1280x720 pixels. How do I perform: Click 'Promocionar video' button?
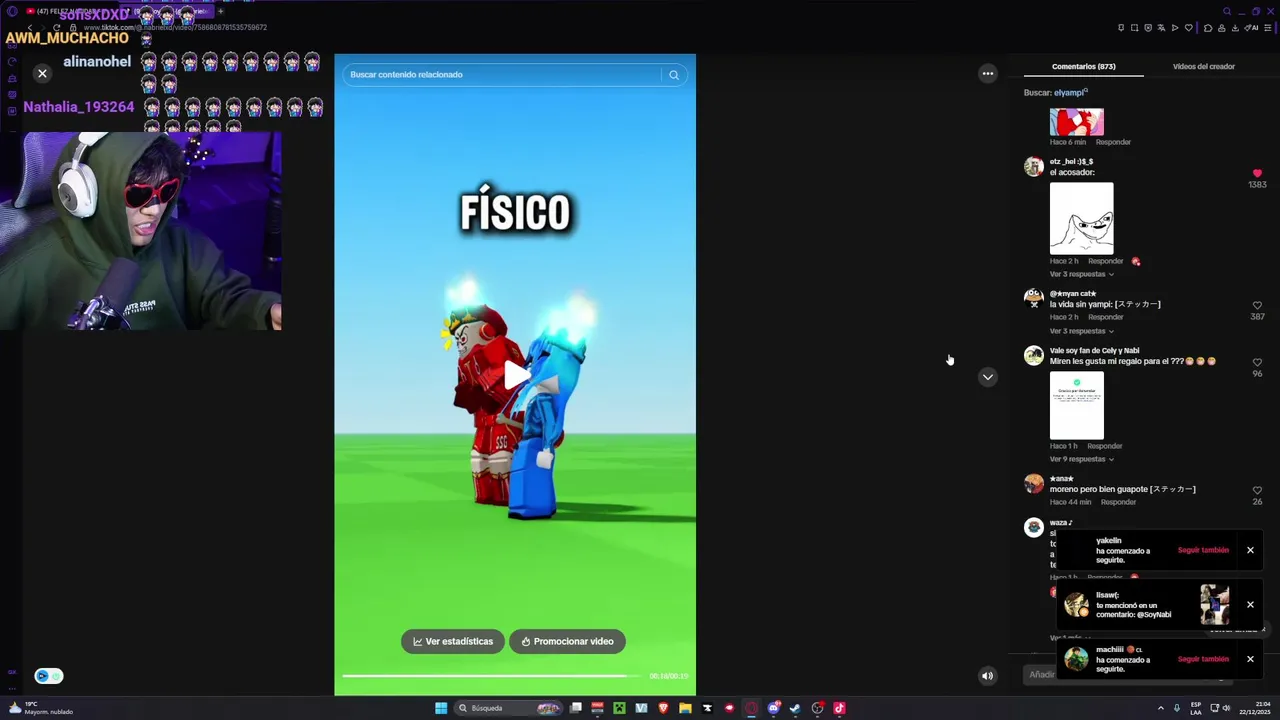567,641
